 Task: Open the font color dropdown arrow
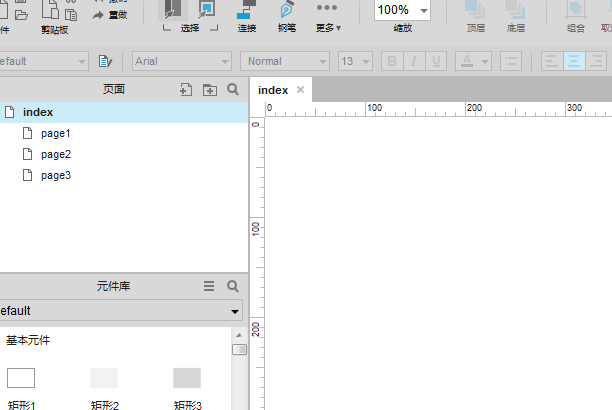[485, 62]
